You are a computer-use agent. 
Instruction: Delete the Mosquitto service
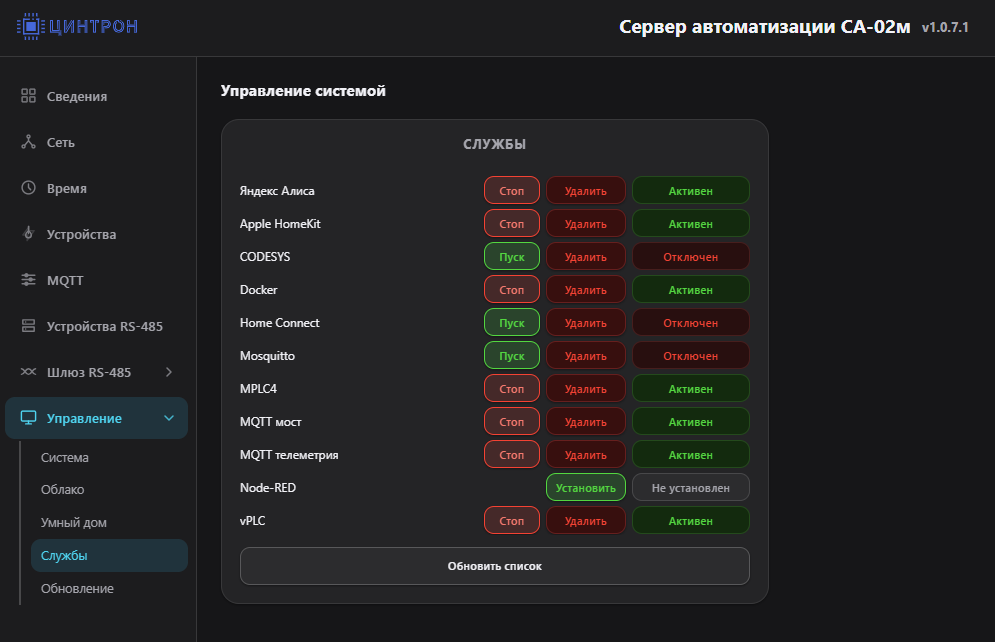[x=586, y=355]
